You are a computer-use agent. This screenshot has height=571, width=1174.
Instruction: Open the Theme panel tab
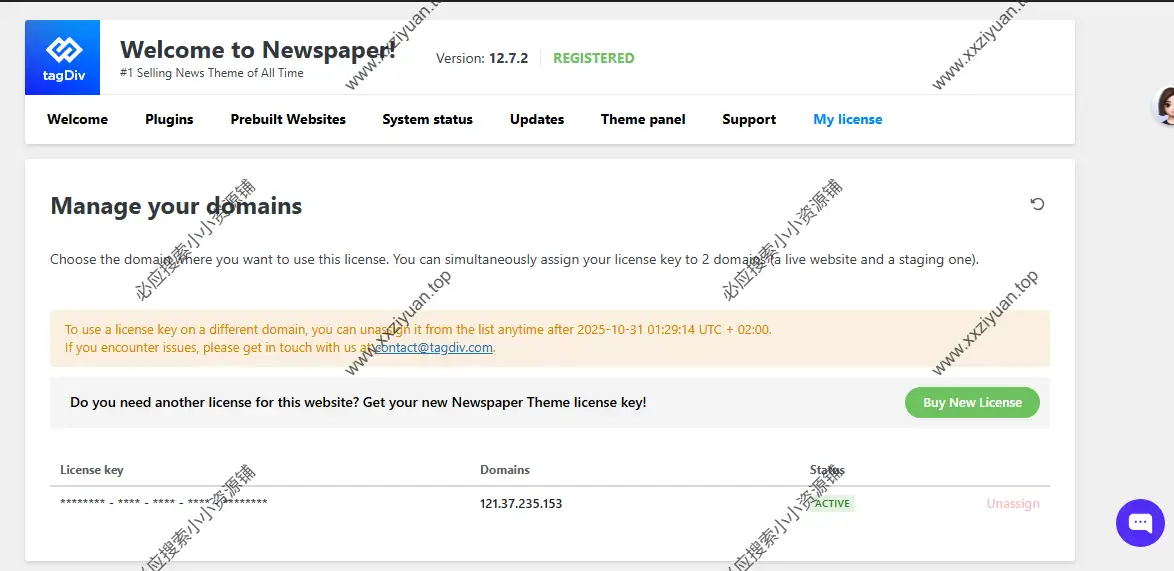point(643,119)
